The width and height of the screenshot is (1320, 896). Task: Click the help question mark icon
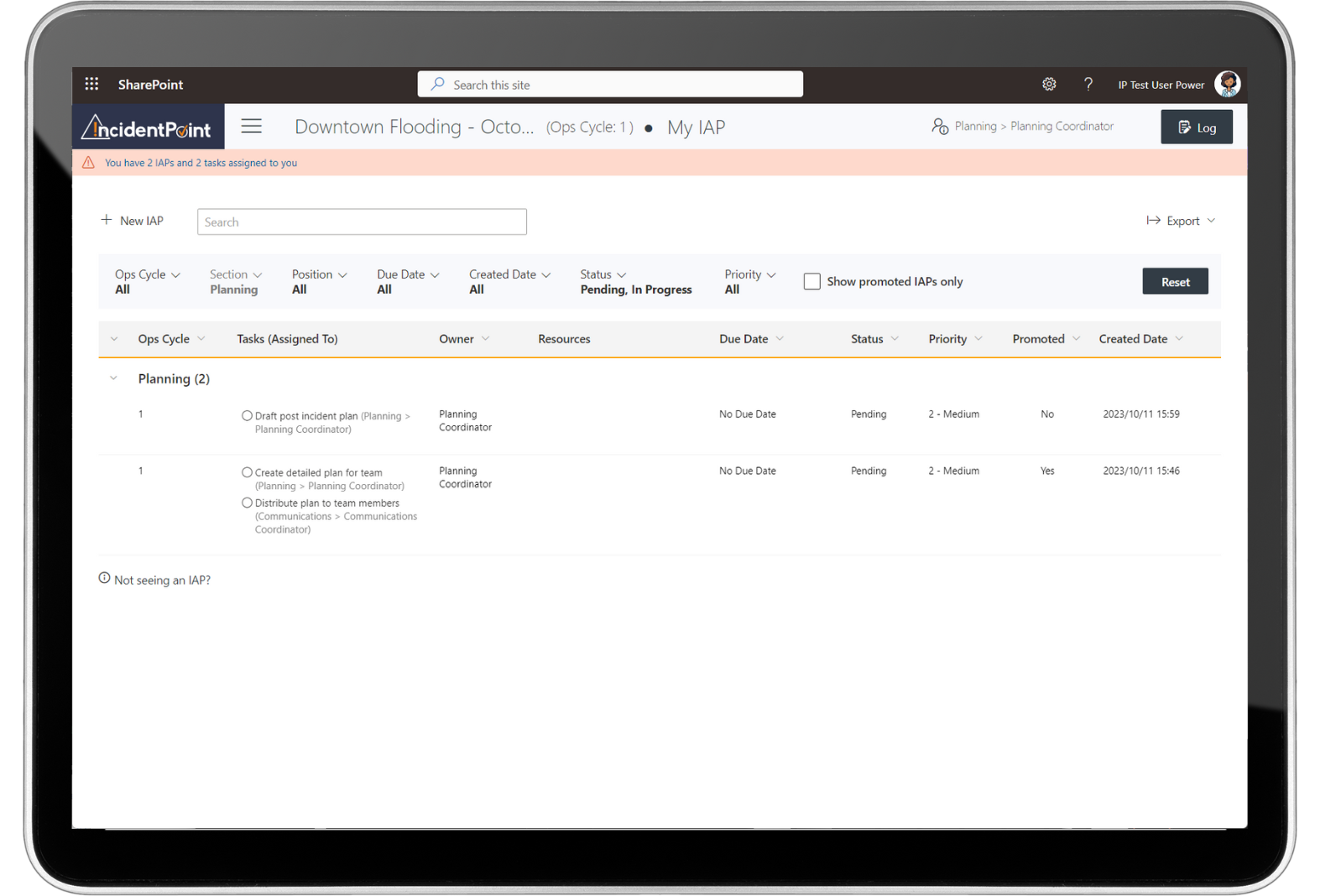tap(1088, 84)
